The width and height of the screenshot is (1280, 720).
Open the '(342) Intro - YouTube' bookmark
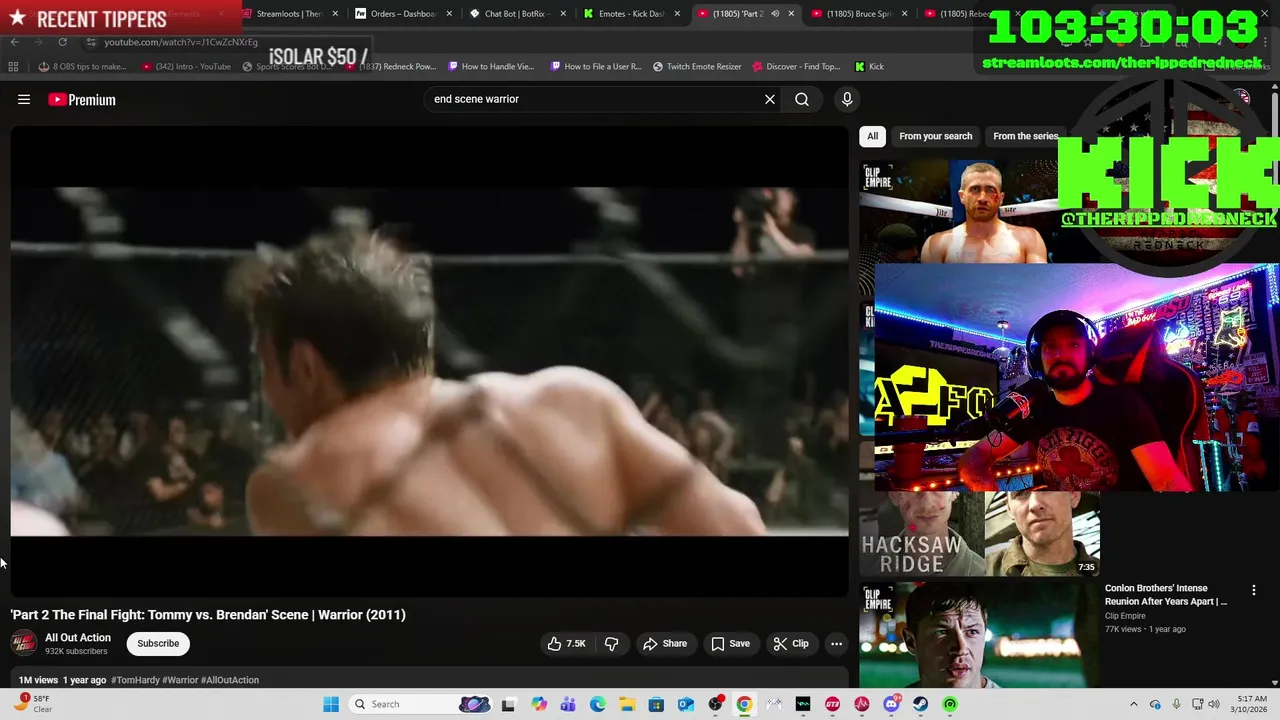tap(186, 67)
